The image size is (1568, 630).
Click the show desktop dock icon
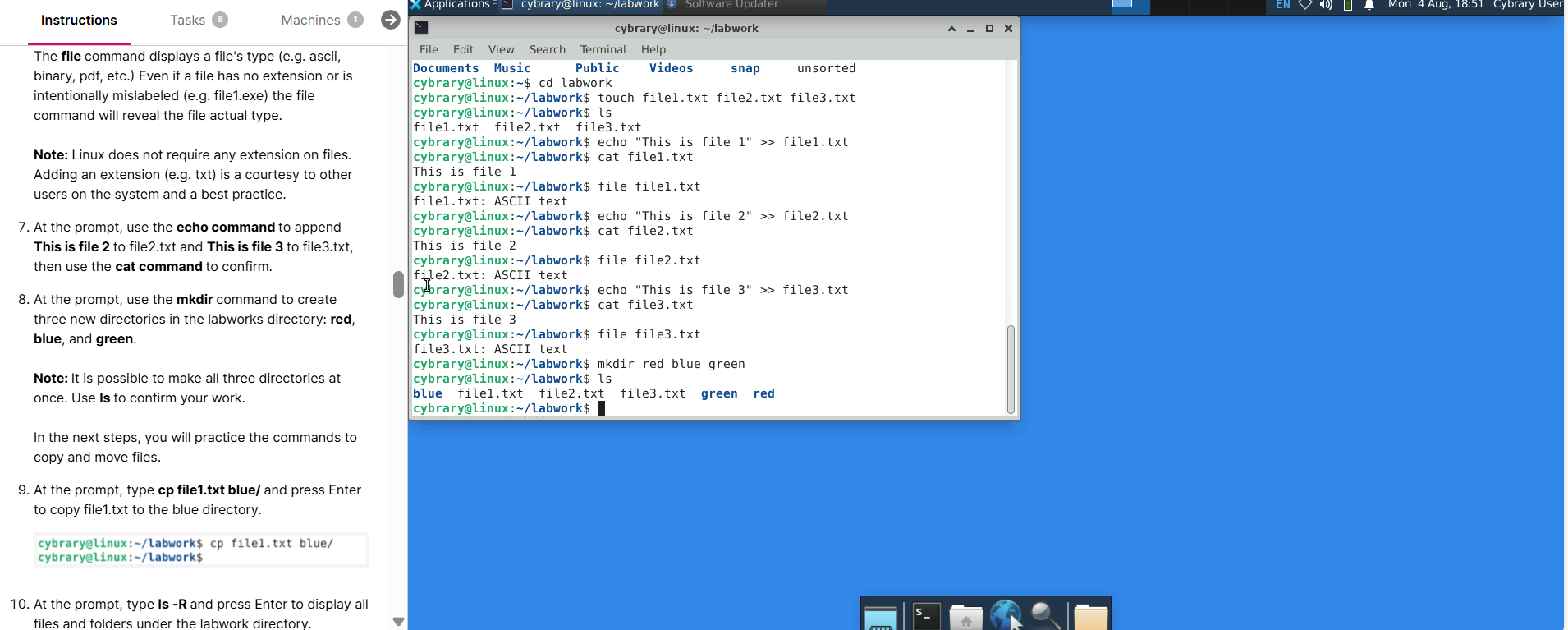click(x=881, y=618)
